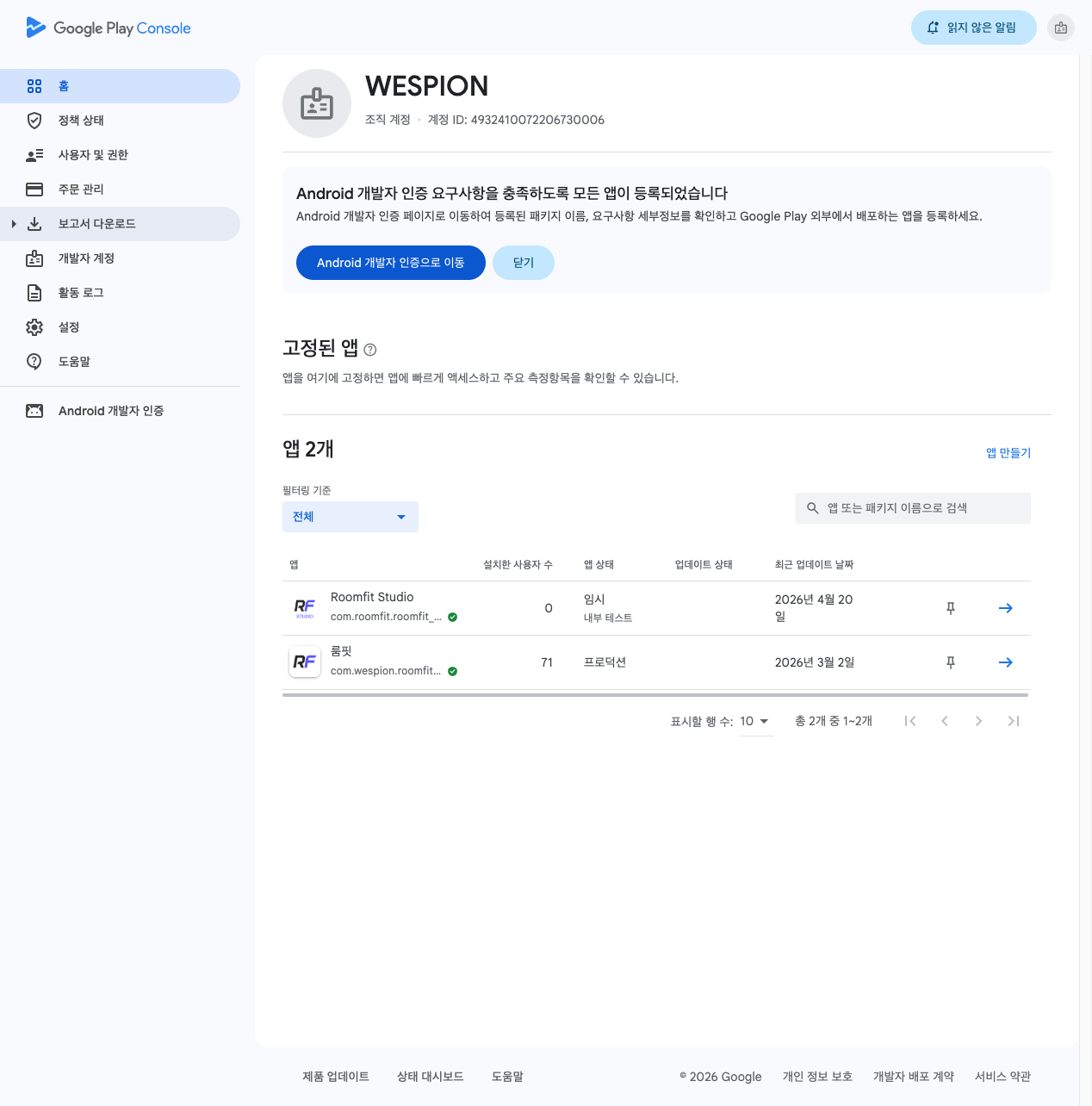Expand the 보고서 다운로드 menu arrow

click(x=14, y=224)
